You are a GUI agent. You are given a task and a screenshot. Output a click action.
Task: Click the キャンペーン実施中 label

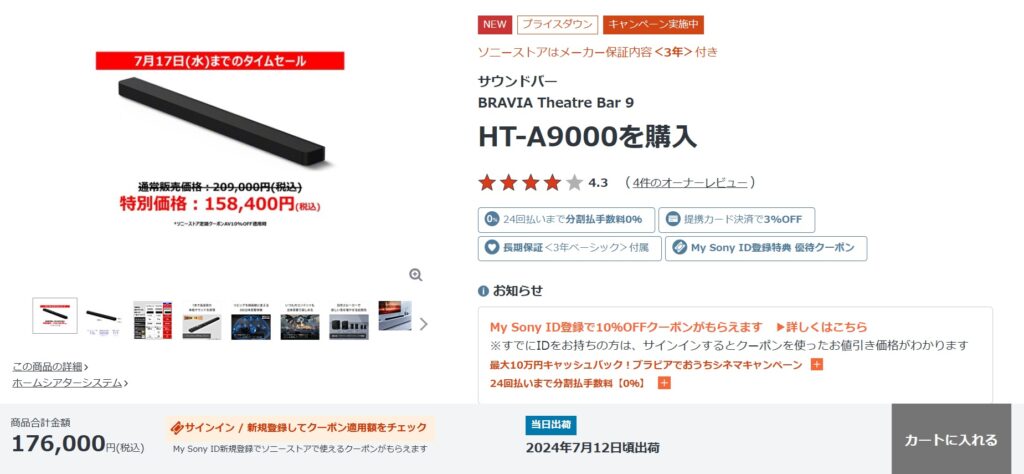click(x=653, y=25)
